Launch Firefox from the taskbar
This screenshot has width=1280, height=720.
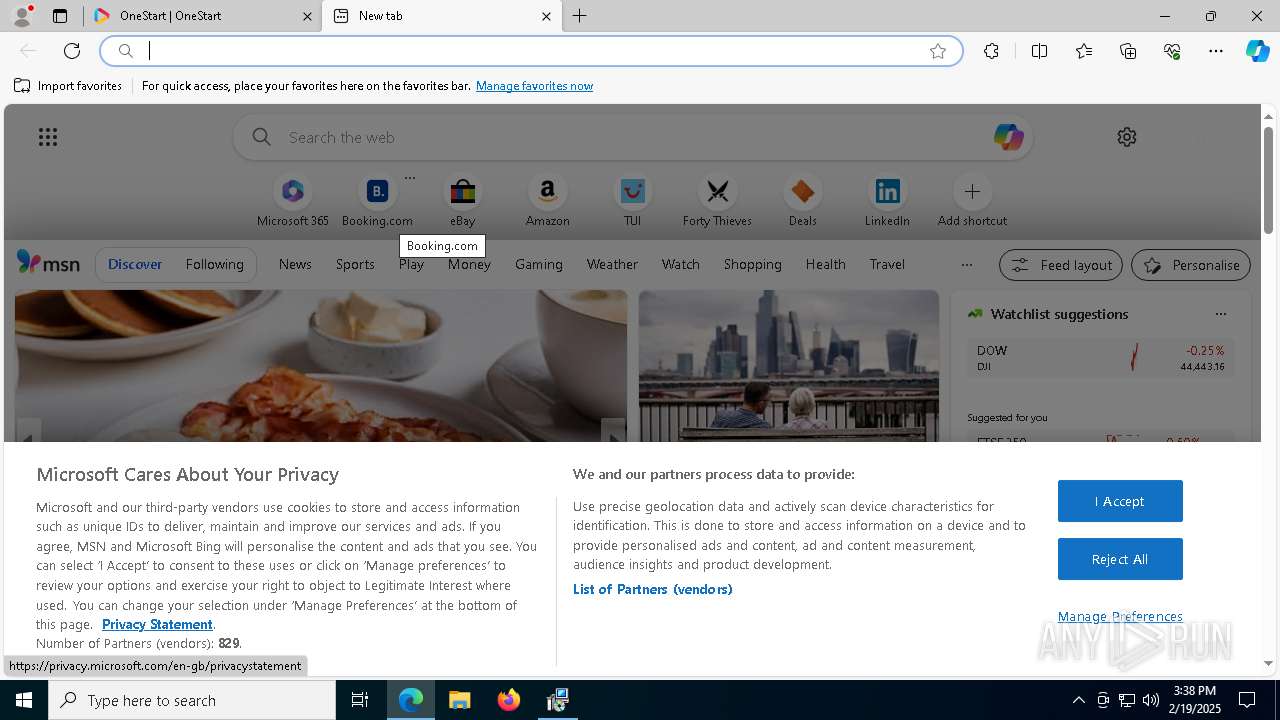point(509,700)
